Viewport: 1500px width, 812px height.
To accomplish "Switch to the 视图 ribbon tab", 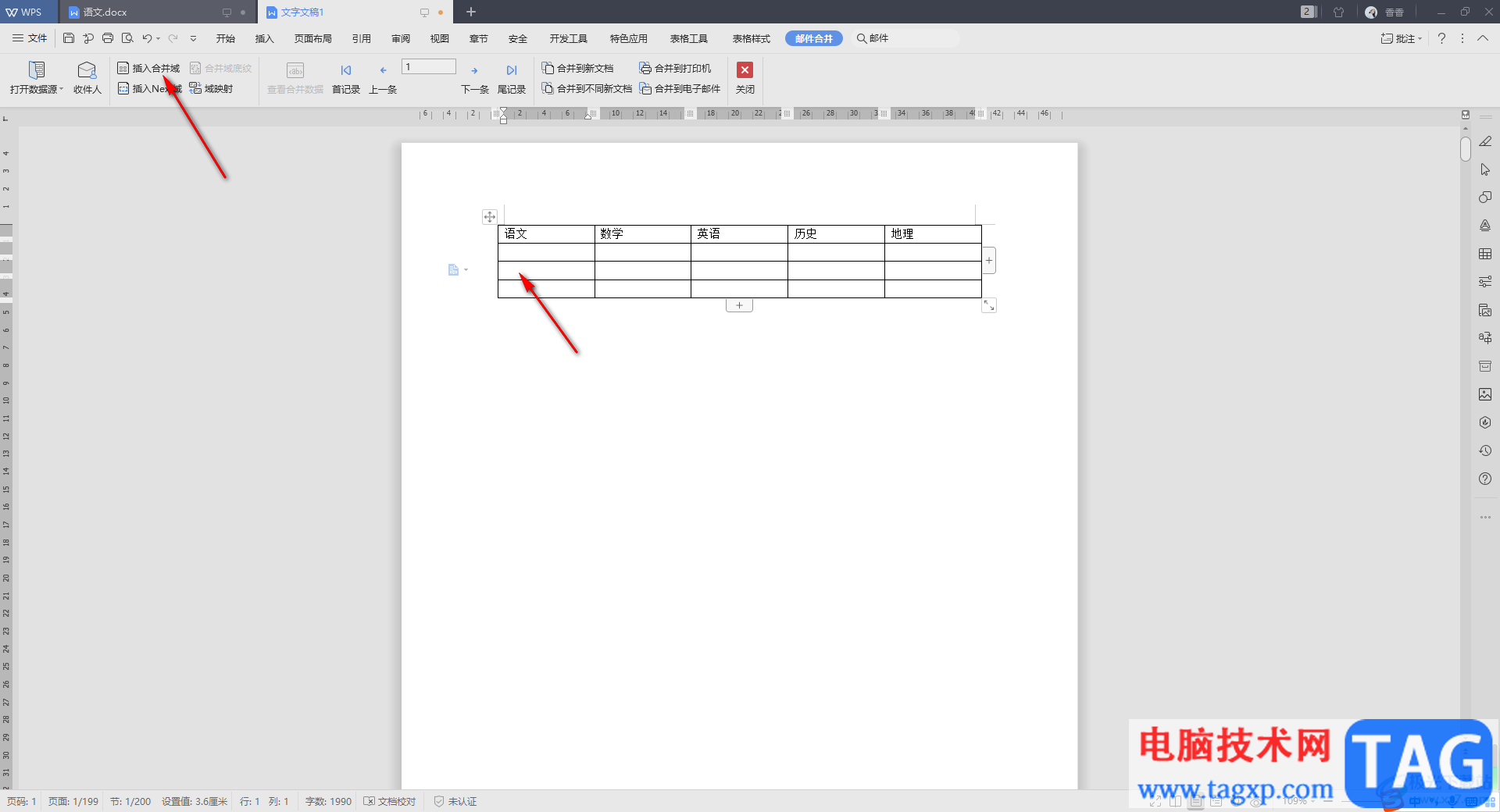I will 440,38.
